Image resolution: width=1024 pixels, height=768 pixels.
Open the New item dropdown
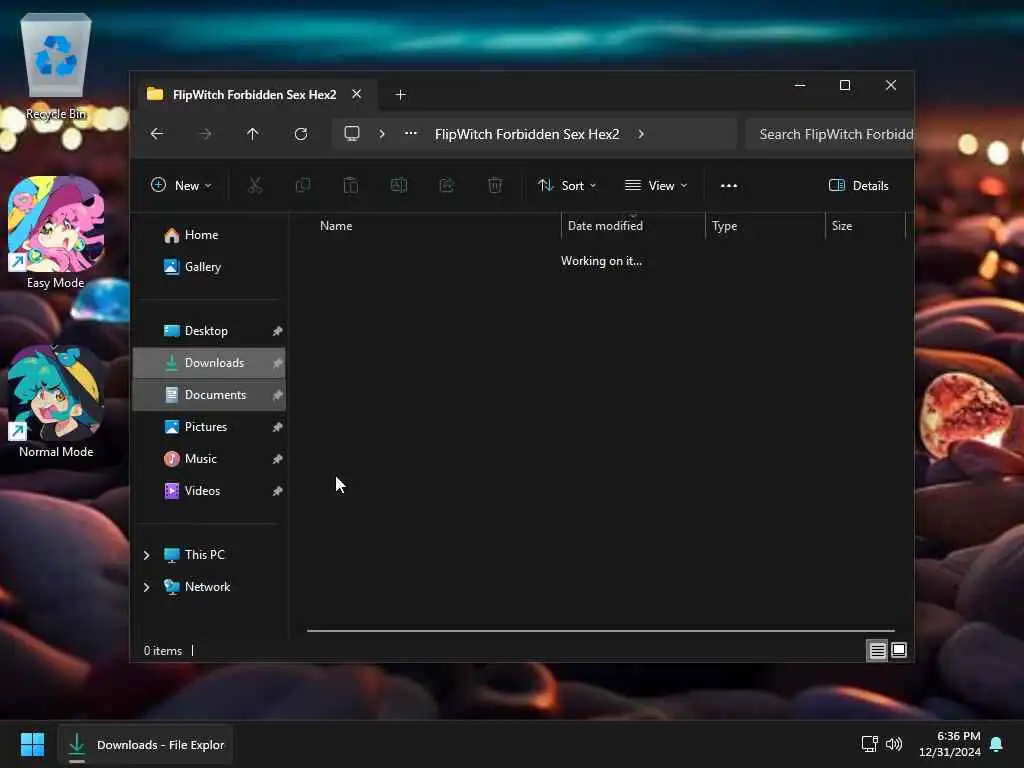tap(182, 185)
